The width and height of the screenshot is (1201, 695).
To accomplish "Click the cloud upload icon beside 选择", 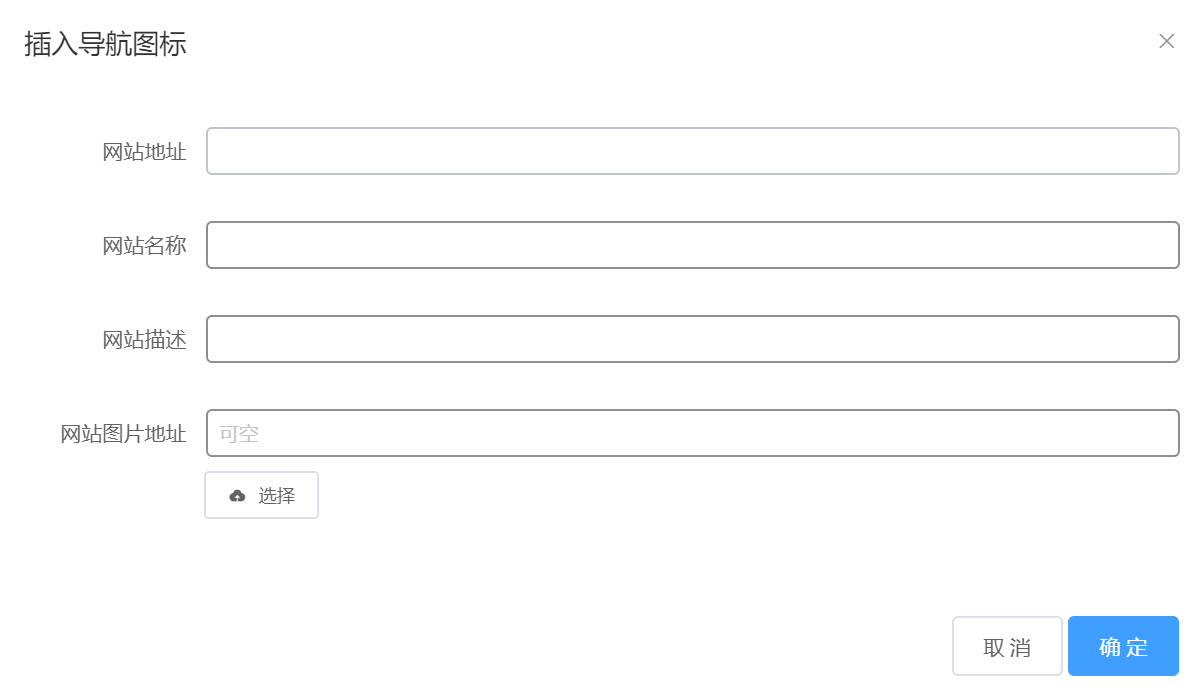I will (237, 496).
